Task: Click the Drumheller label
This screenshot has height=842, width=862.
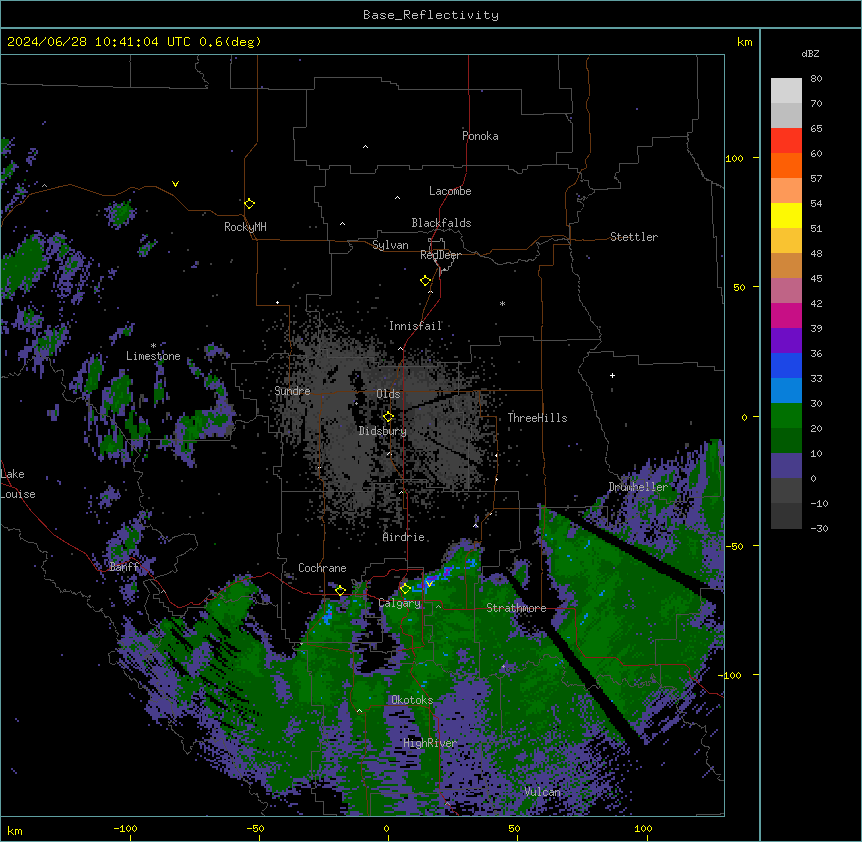Action: click(638, 487)
